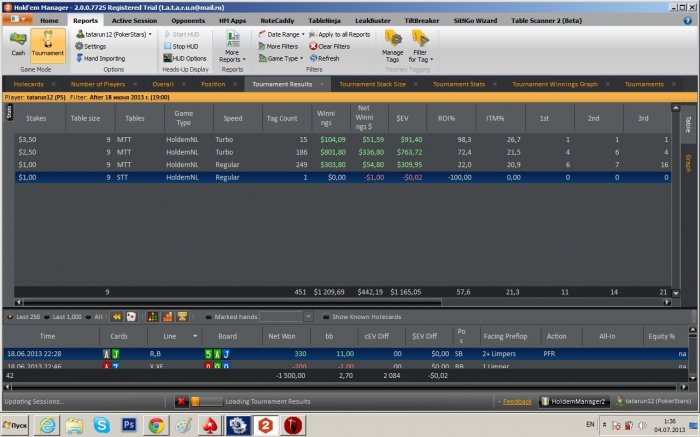Select the $2,50 MTT Turbo row

pos(343,152)
